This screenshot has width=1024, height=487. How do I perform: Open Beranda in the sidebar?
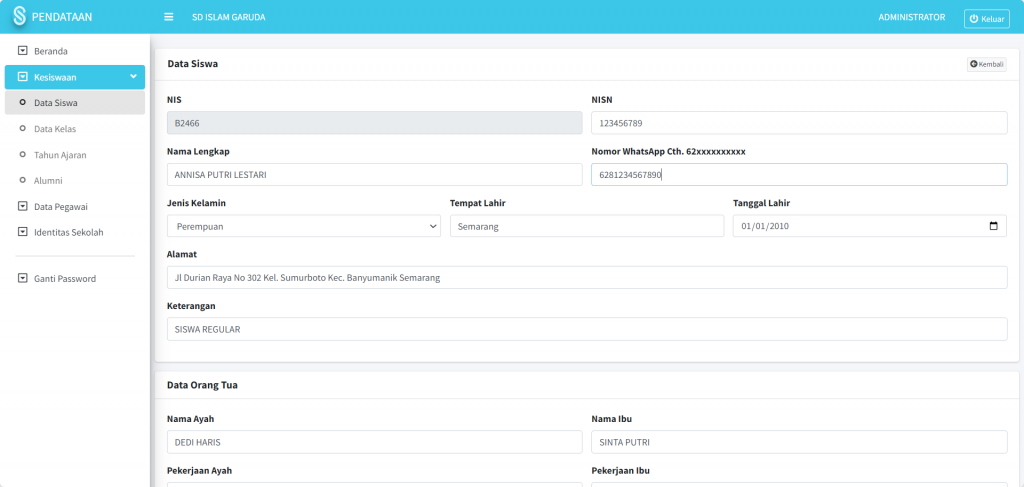[x=75, y=51]
